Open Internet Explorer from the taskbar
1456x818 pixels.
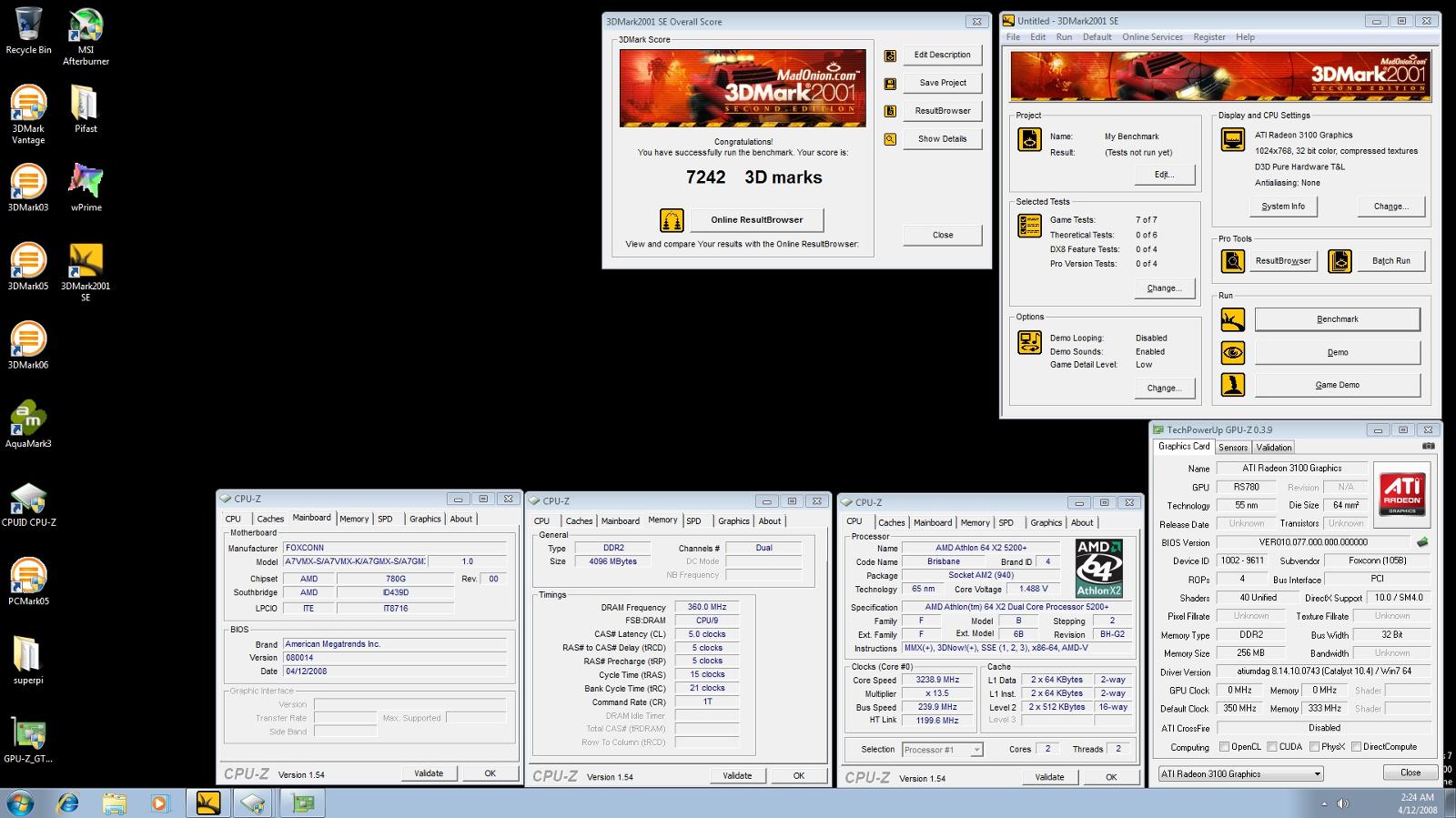coord(68,803)
